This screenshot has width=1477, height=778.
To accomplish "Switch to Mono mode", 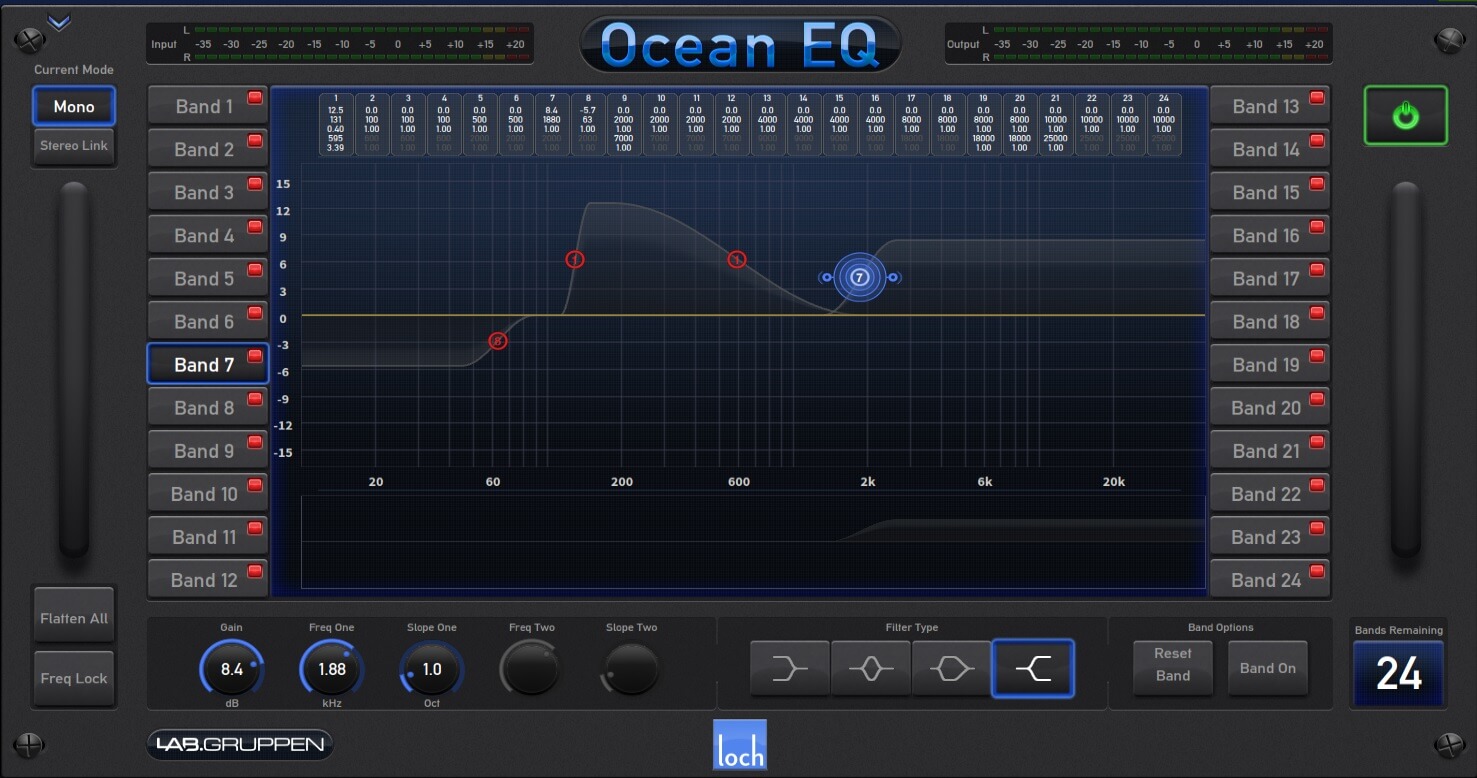I will (74, 106).
